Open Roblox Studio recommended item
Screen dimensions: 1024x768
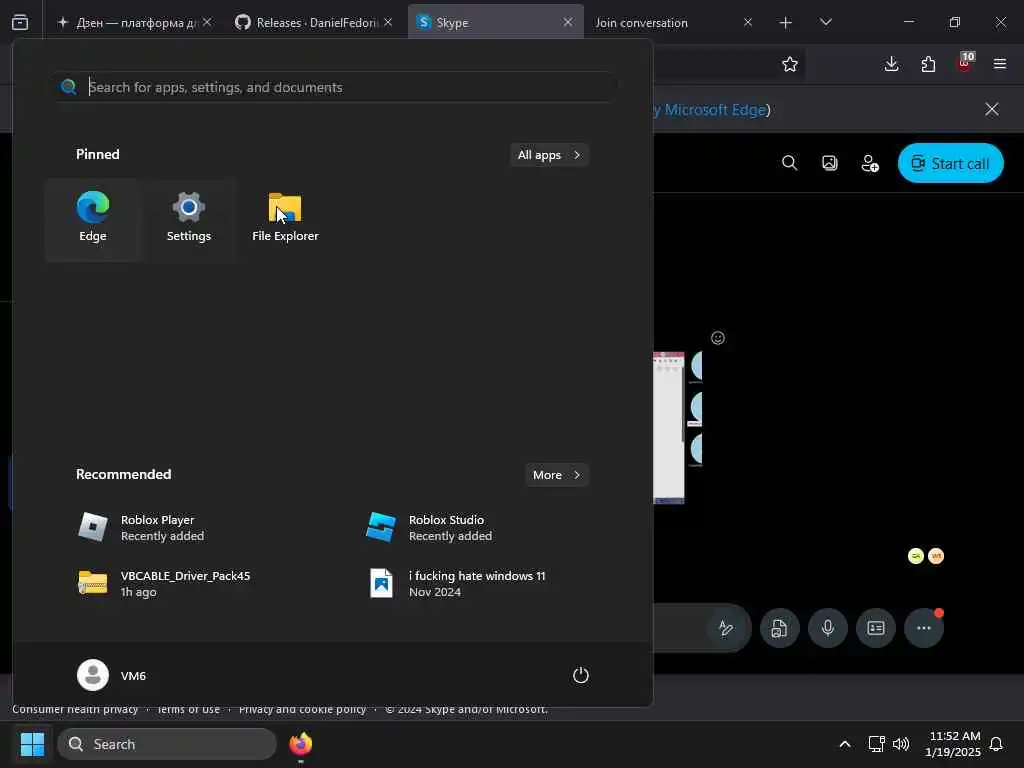tap(429, 528)
